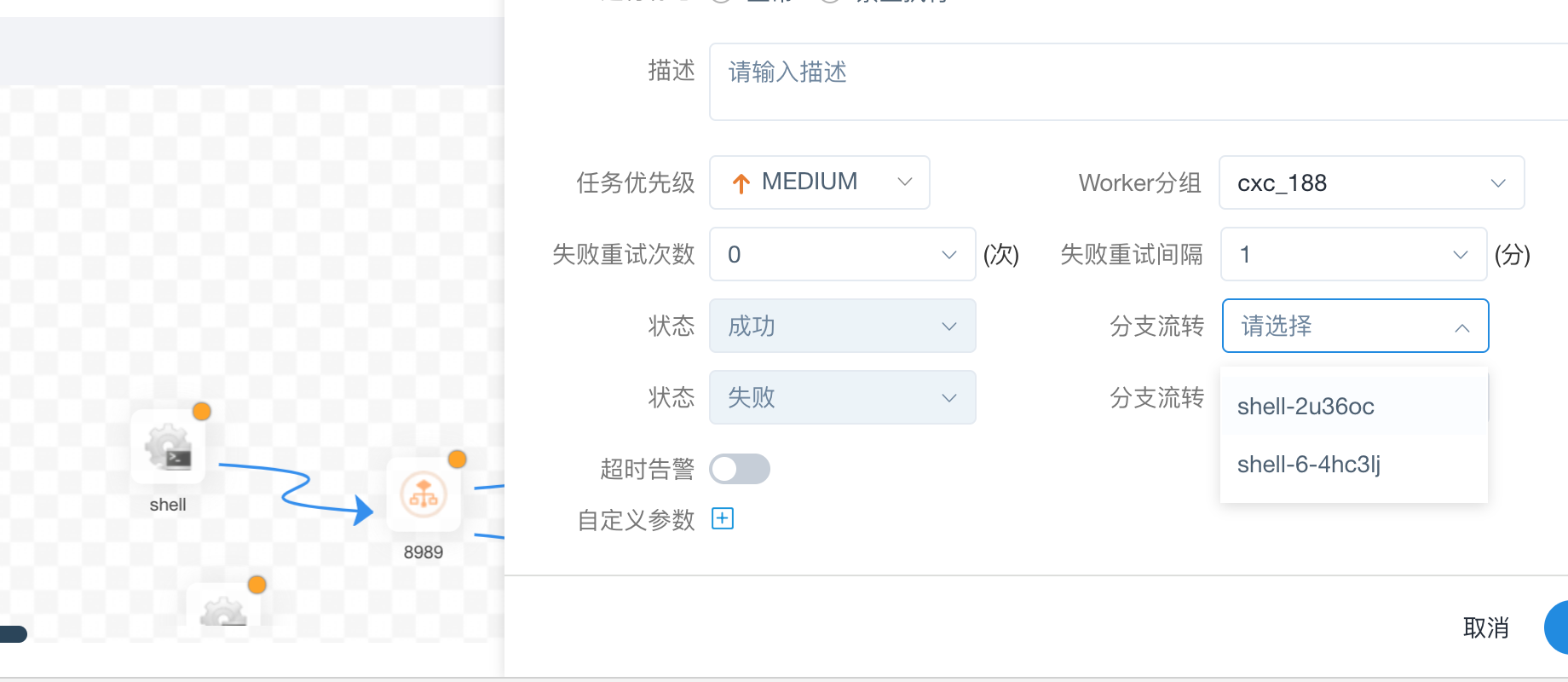Image resolution: width=1568 pixels, height=682 pixels.
Task: Add a custom parameter with plus icon
Action: point(723,518)
